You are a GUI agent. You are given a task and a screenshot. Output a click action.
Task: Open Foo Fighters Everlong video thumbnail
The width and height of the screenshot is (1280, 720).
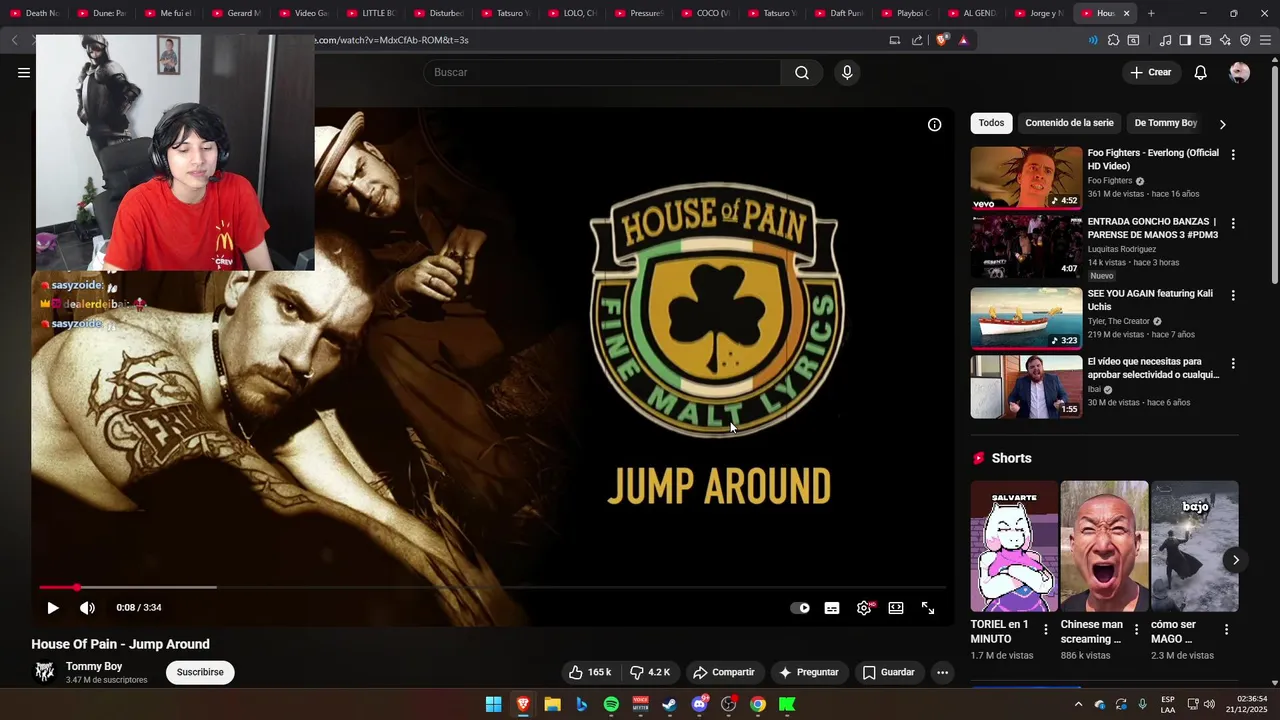pos(1026,178)
